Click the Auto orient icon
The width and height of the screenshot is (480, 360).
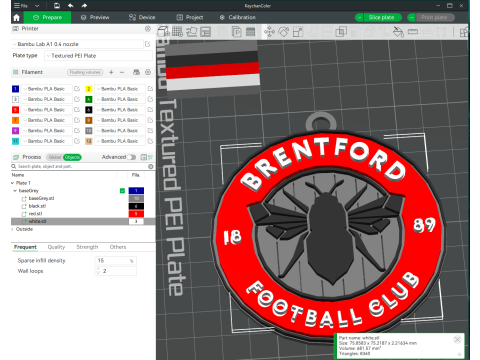pyautogui.click(x=192, y=32)
